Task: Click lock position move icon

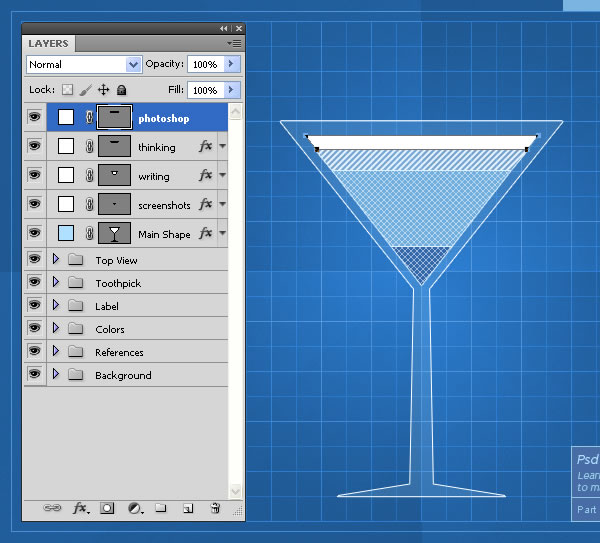Action: click(103, 90)
